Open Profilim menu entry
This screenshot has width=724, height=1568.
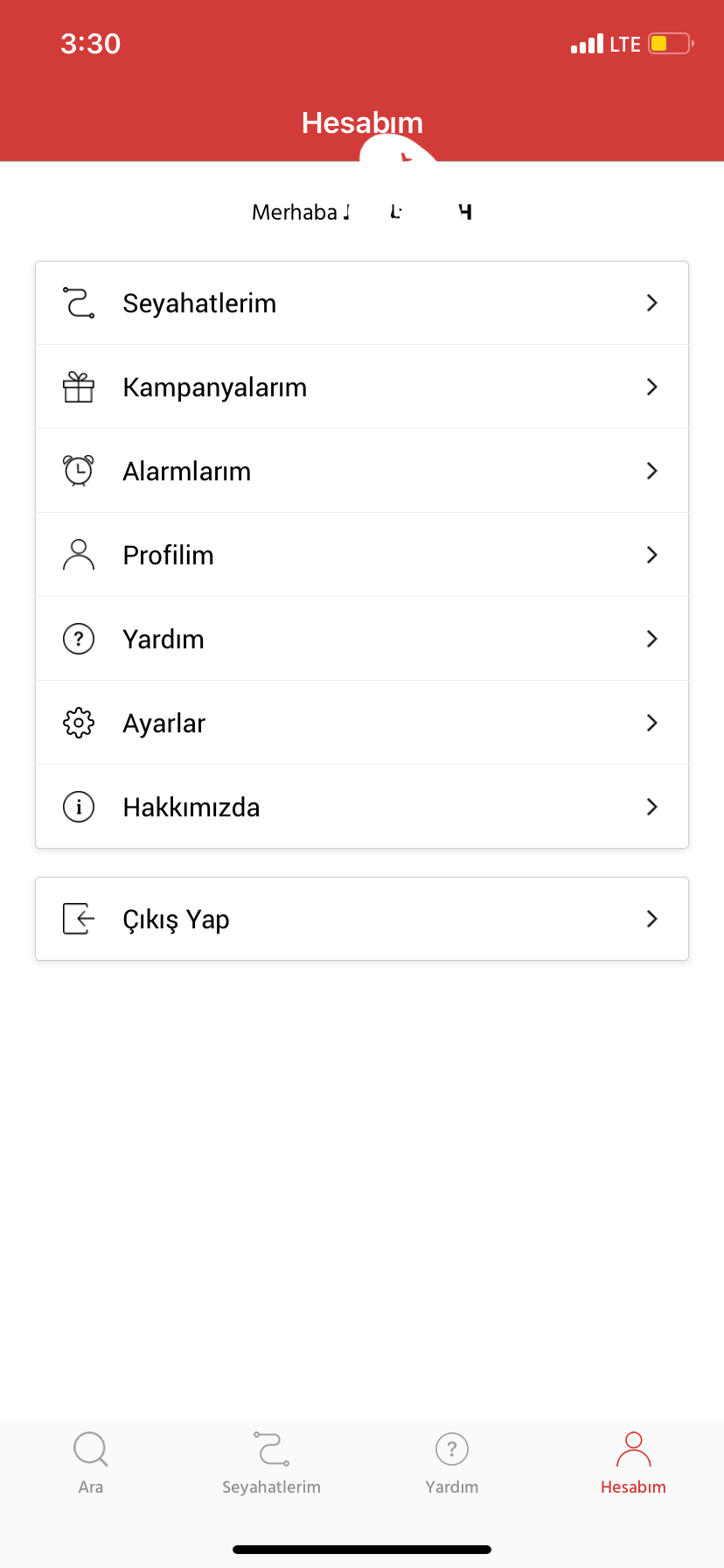[362, 555]
